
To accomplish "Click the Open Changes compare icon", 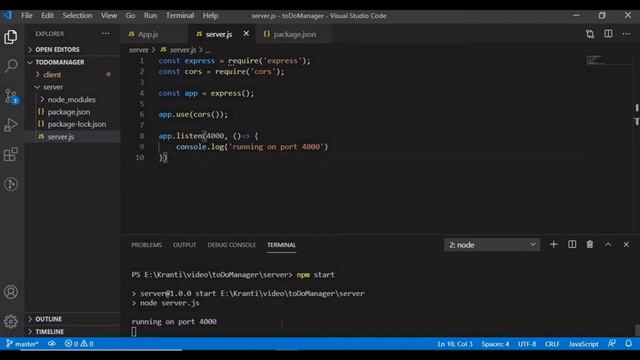I will pyautogui.click(x=590, y=34).
